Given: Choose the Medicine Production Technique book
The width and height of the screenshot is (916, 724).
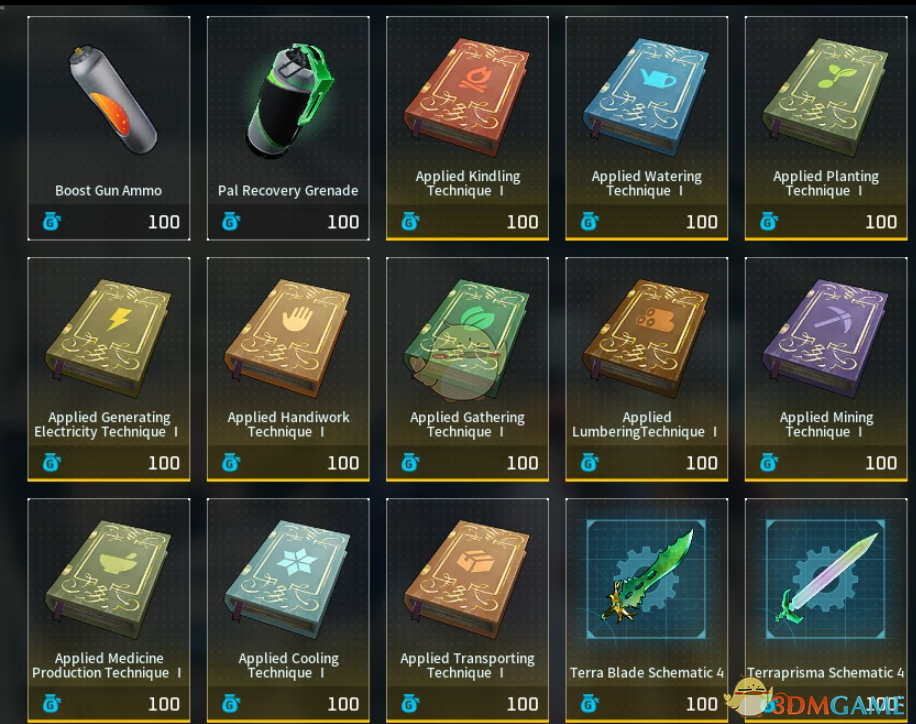Looking at the screenshot, I should tap(109, 610).
